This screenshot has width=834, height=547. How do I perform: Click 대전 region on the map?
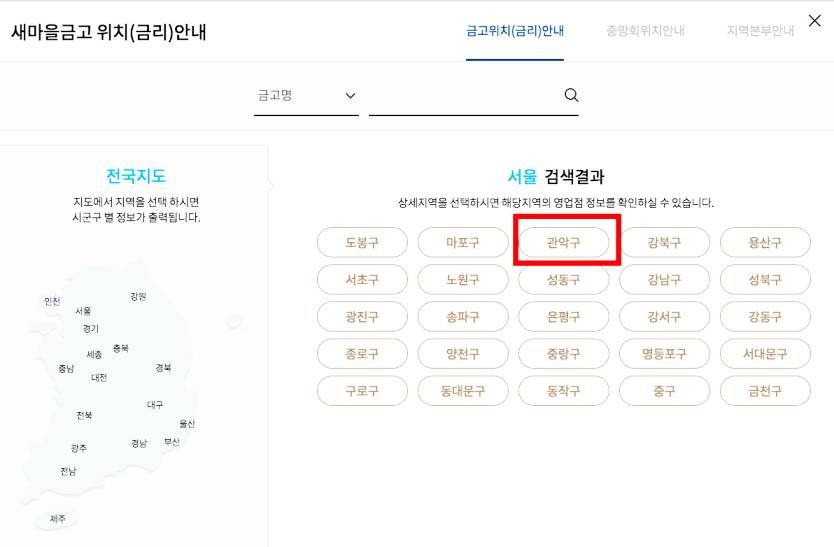(99, 378)
